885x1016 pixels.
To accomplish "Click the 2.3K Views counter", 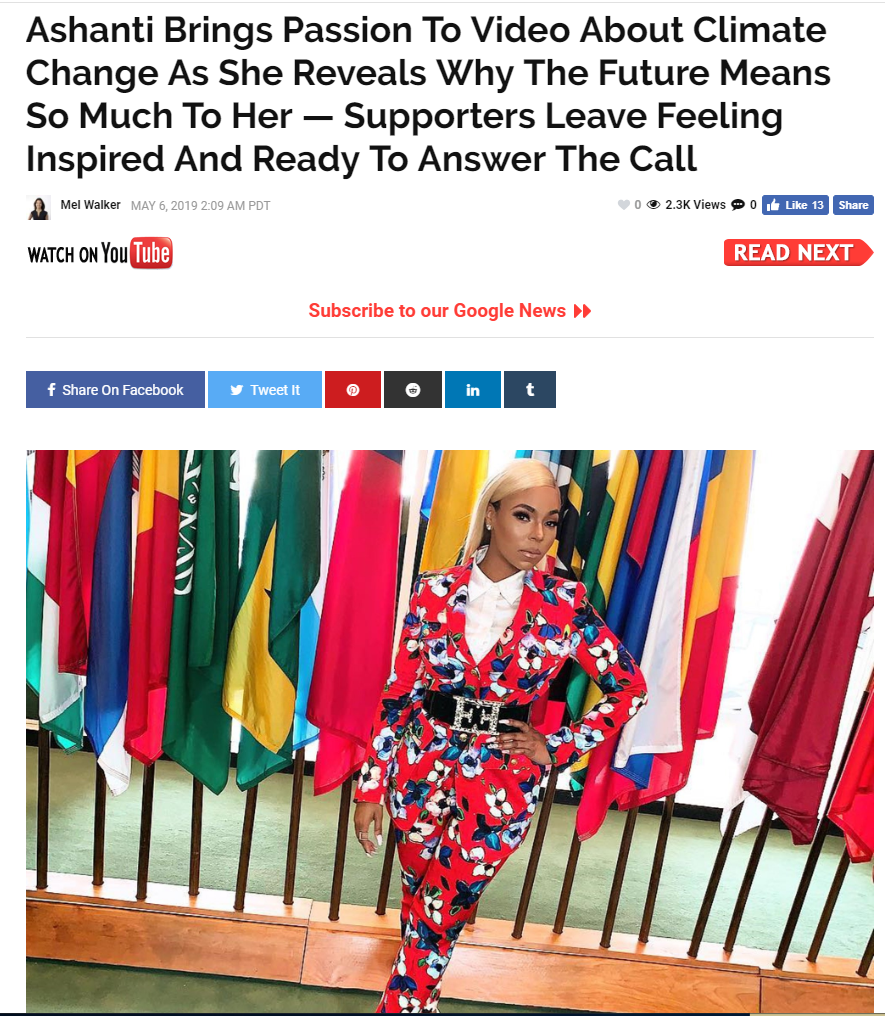I will pos(695,205).
